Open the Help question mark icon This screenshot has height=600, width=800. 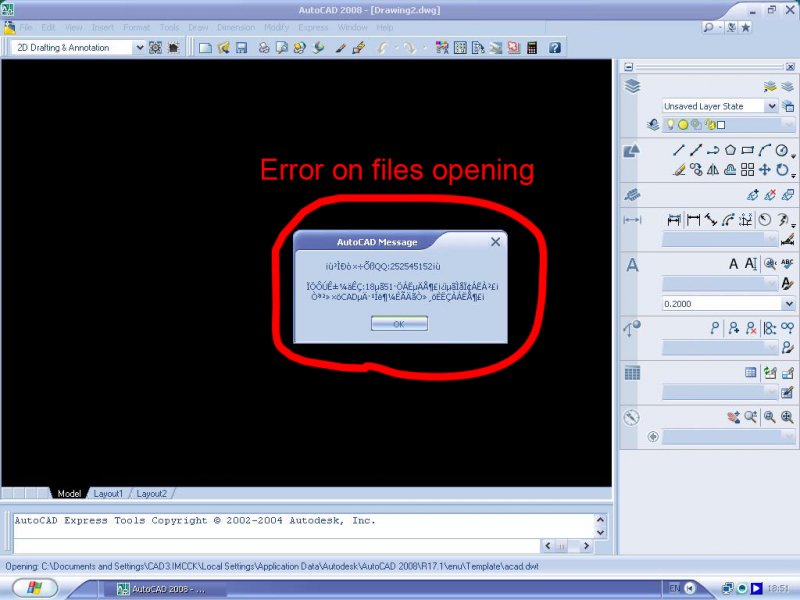pos(555,48)
